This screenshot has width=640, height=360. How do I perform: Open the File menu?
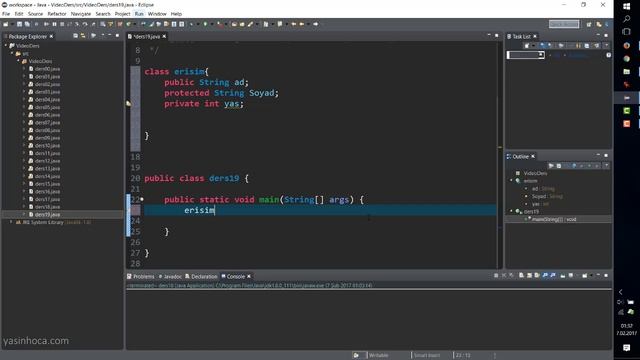pos(6,14)
